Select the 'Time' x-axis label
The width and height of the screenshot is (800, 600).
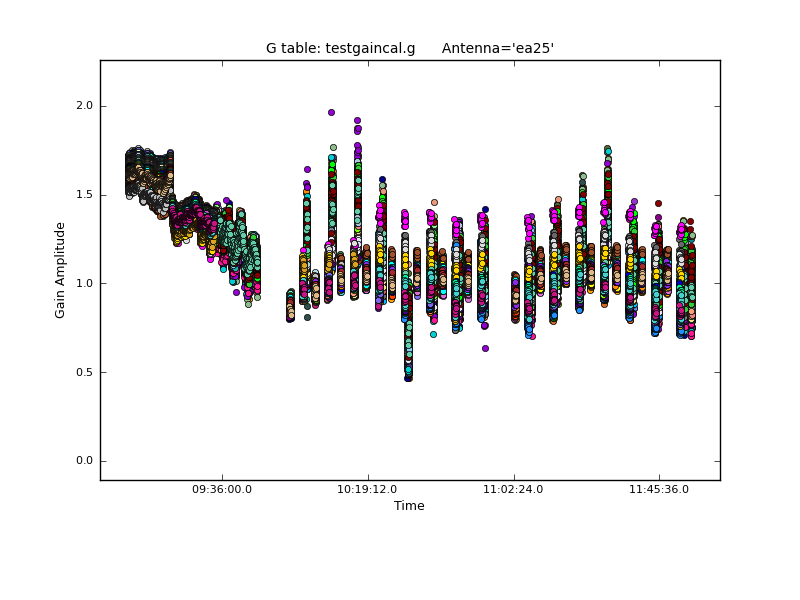(x=409, y=506)
